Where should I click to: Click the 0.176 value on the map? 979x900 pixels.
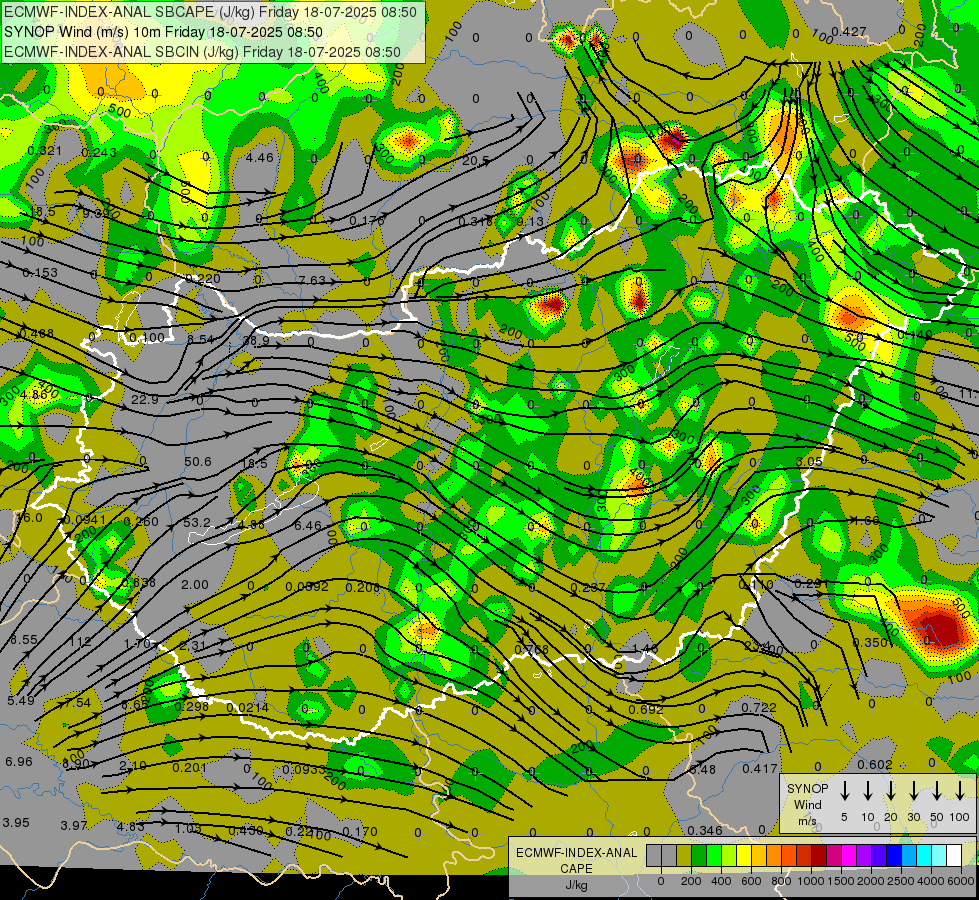(x=367, y=220)
